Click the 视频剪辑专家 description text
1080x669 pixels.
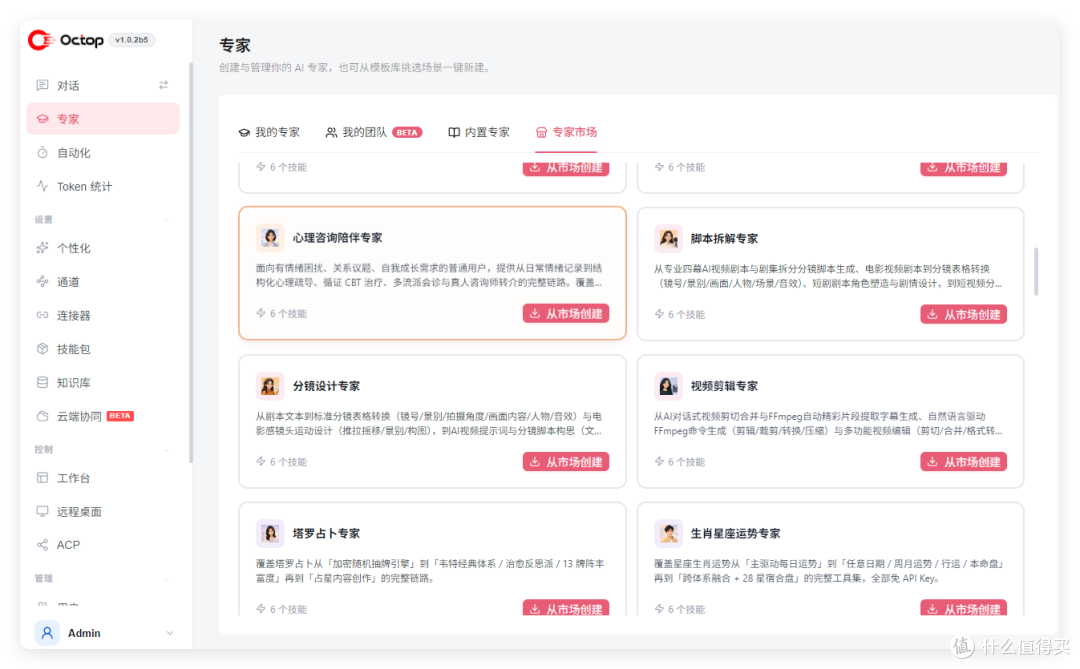point(828,423)
